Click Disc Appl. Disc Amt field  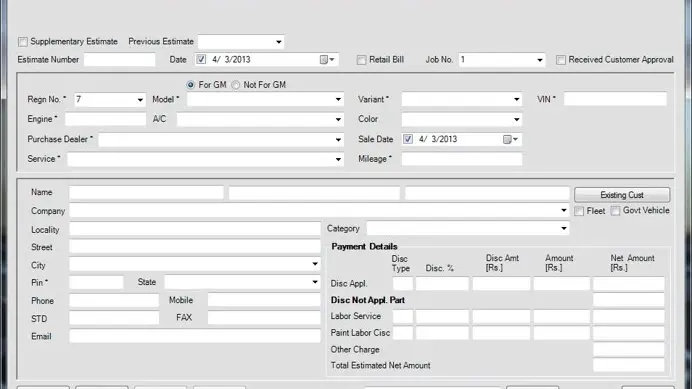(501, 283)
